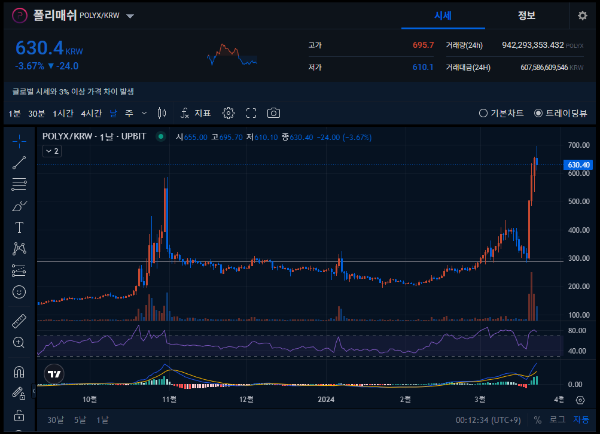Viewport: 600px width, 434px height.
Task: Switch to the 시세 tab
Action: tap(443, 16)
